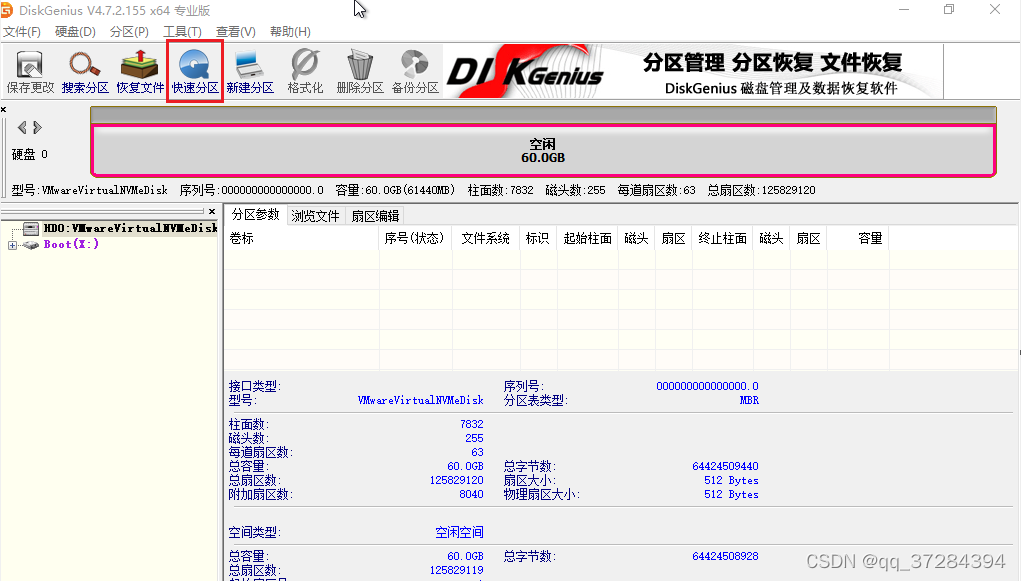Open the 分区(P) menu

pyautogui.click(x=129, y=32)
